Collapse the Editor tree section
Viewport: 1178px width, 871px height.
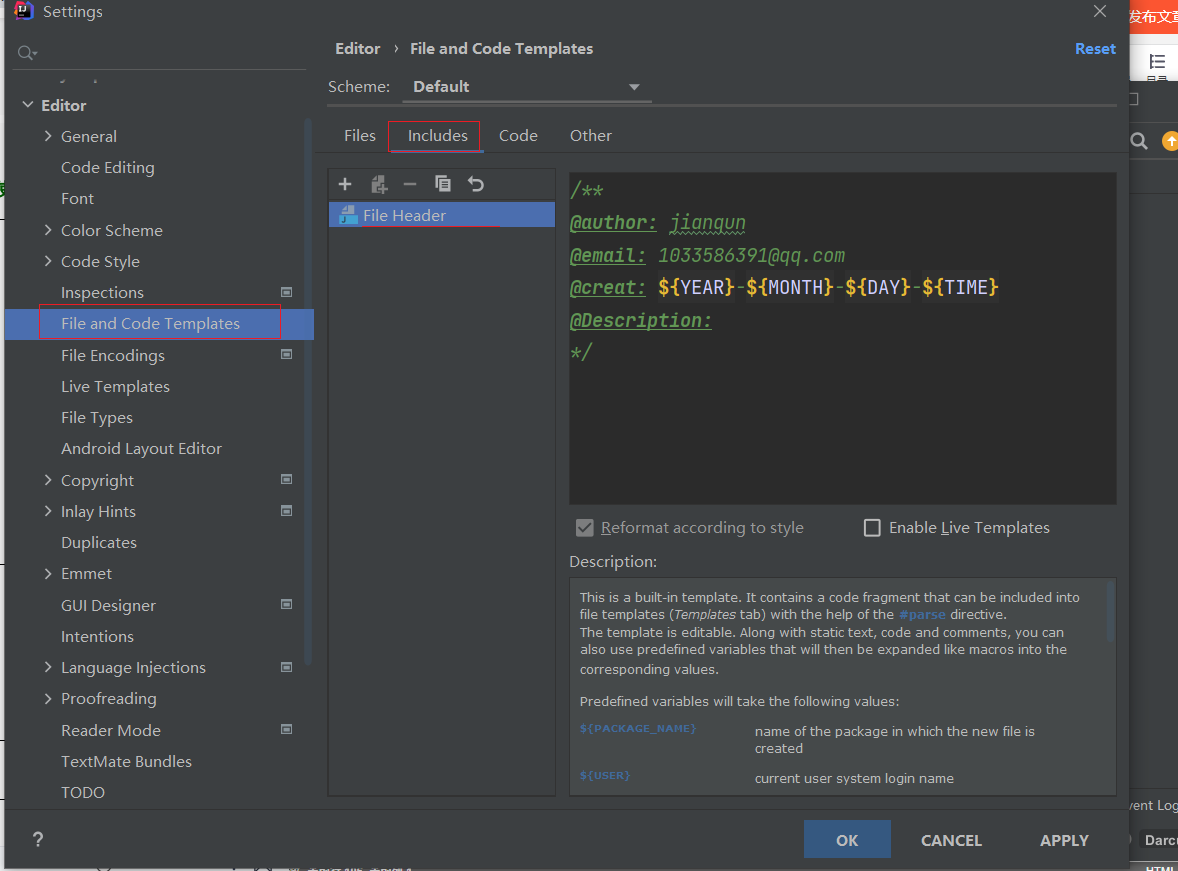click(x=28, y=104)
